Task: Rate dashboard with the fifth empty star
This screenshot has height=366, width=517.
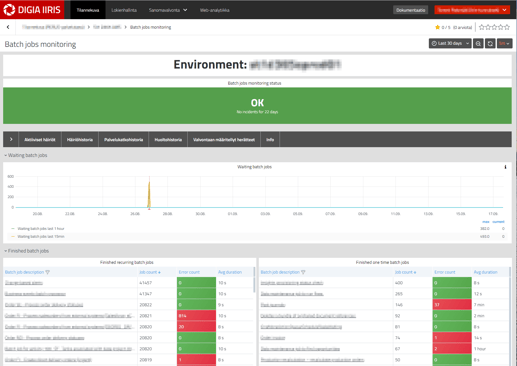Action: (x=507, y=27)
